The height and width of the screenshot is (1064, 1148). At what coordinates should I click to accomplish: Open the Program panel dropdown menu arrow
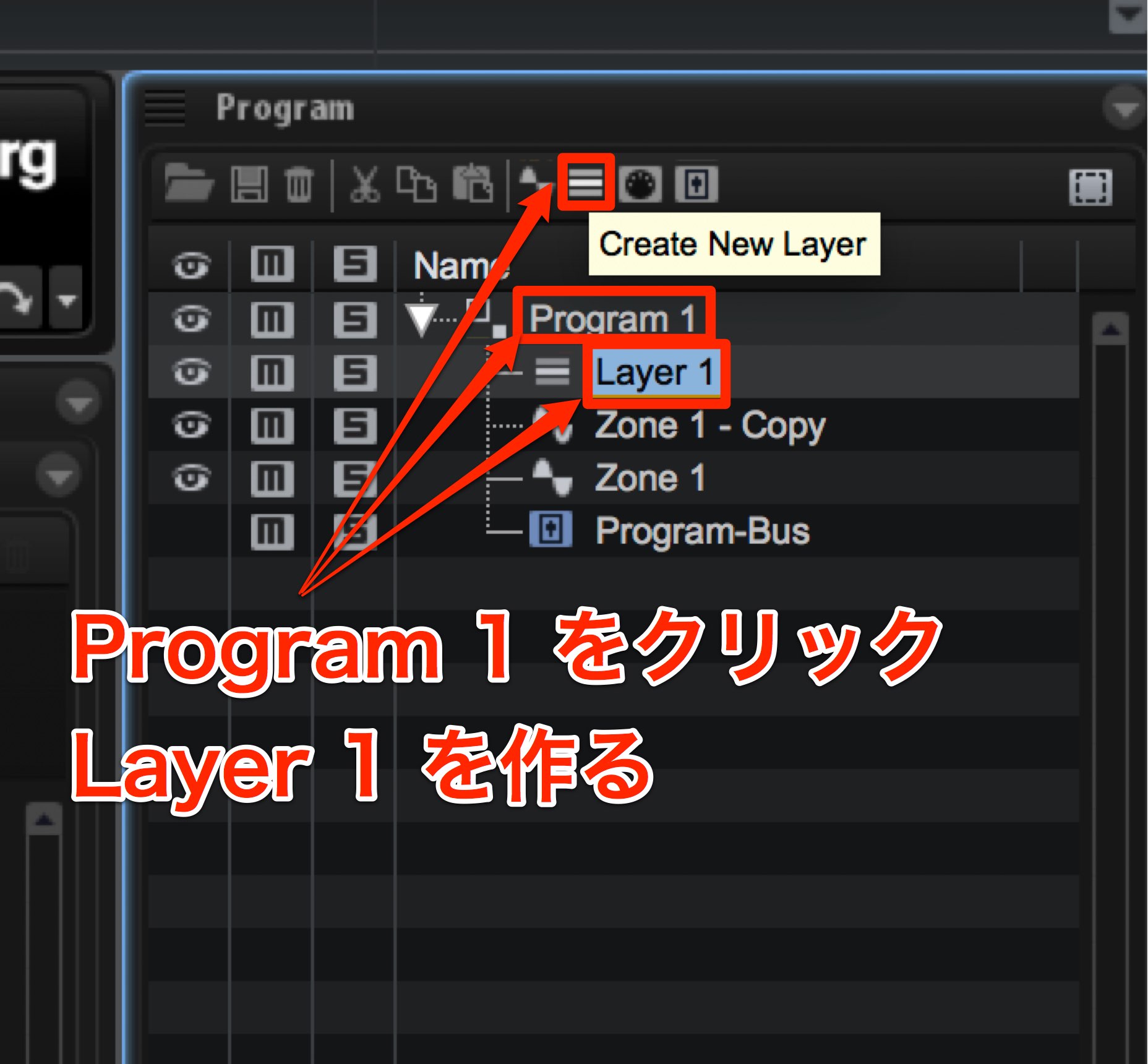coord(1124,109)
